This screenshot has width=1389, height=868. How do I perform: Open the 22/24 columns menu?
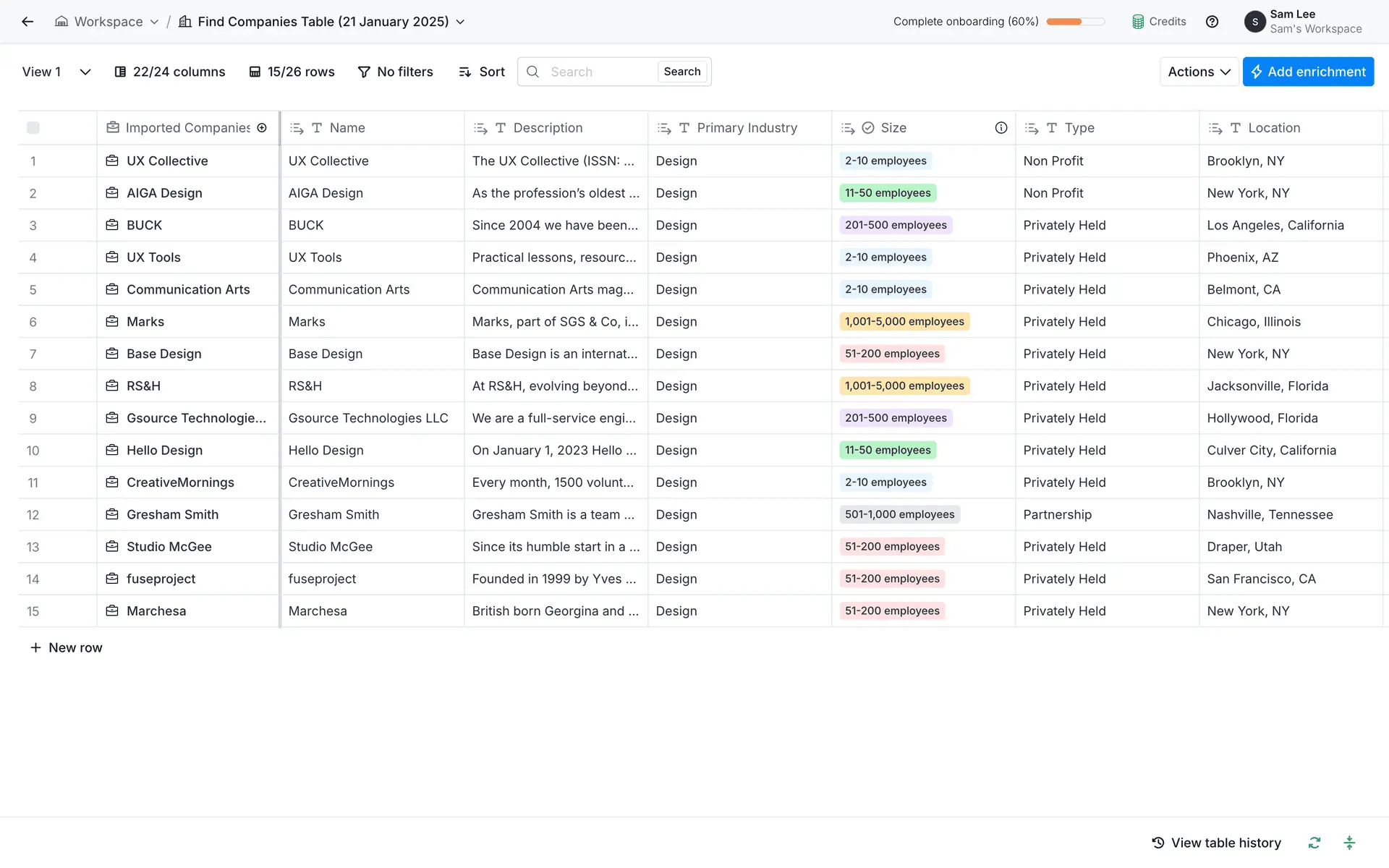pyautogui.click(x=170, y=72)
